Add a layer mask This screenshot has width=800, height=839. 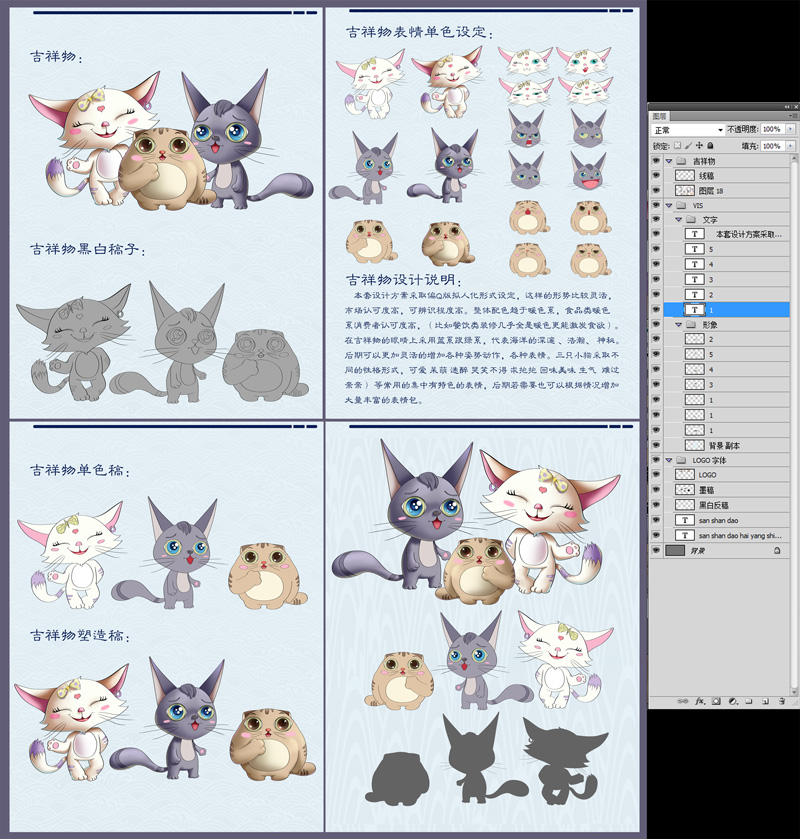(x=717, y=701)
